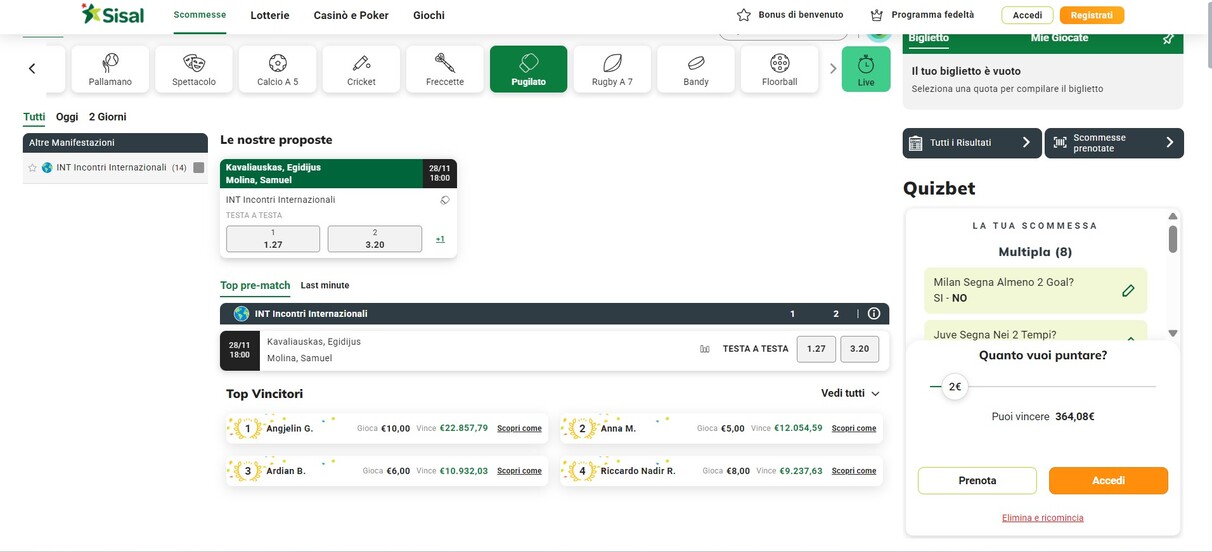Click the orange Accedi button in Quizbet
Screen dimensions: 1212x552
1108,480
